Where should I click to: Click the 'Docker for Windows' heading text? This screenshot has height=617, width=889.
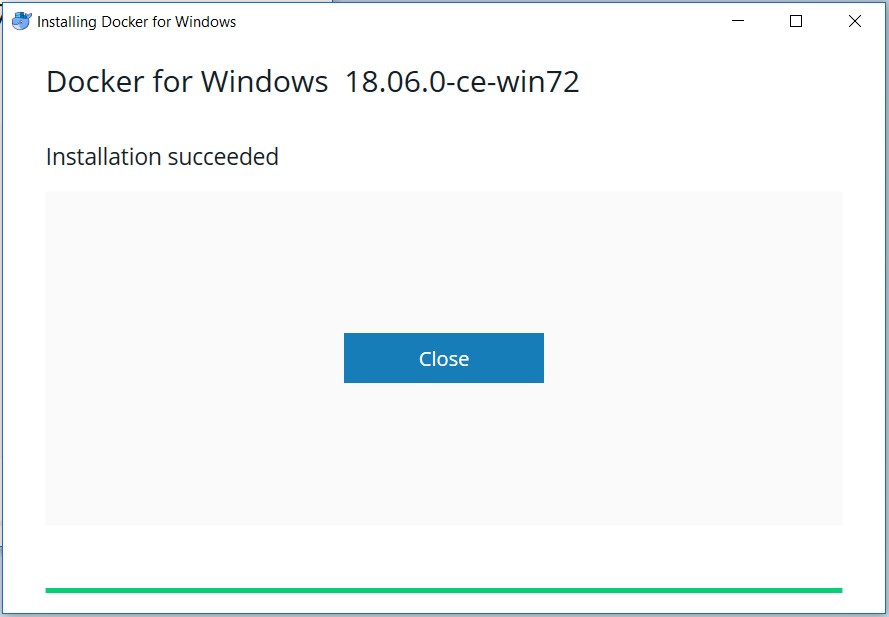pyautogui.click(x=187, y=81)
